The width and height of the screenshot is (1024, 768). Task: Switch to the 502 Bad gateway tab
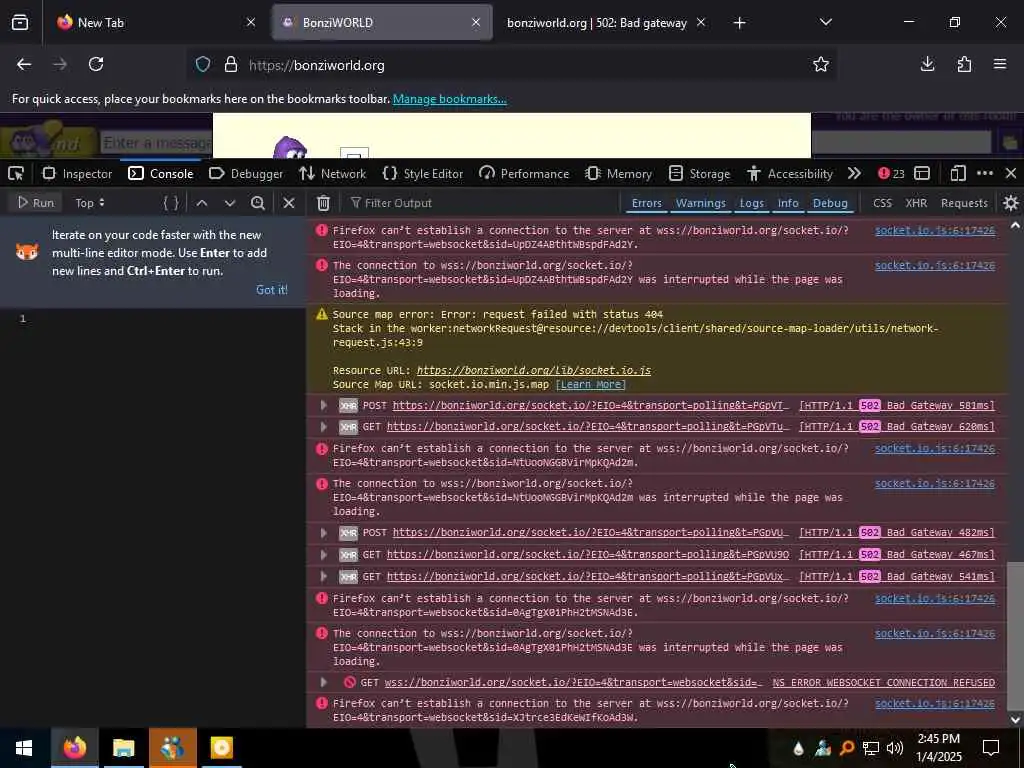click(604, 23)
